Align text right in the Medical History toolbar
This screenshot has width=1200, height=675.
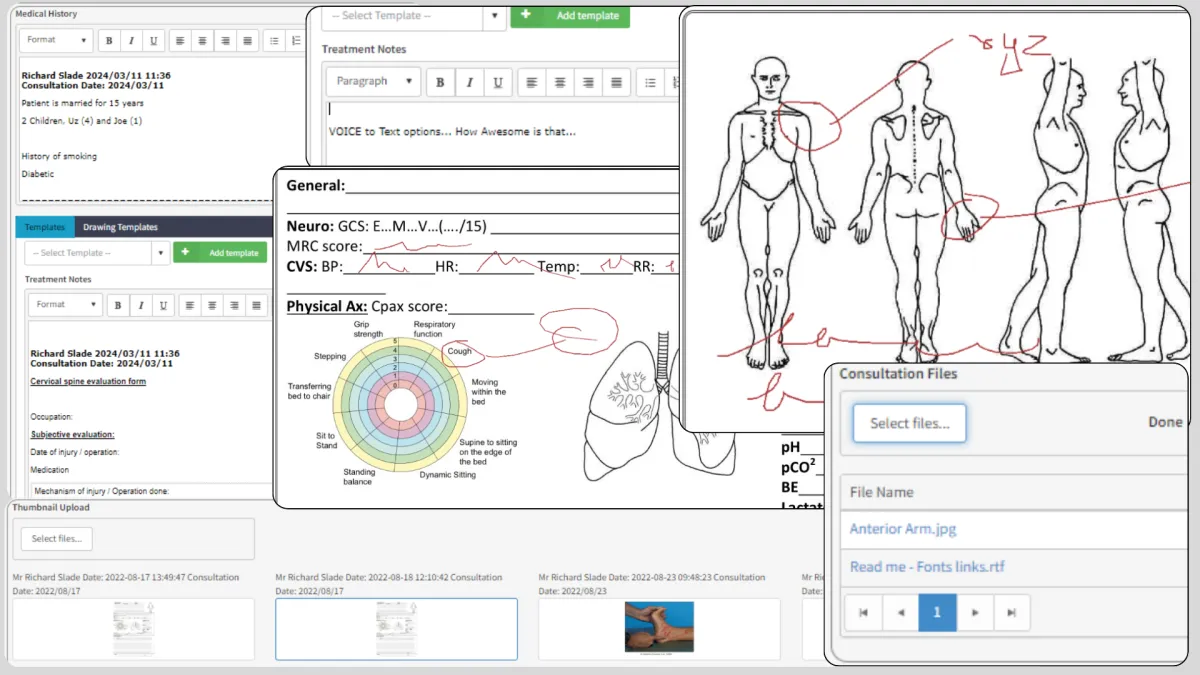(226, 41)
